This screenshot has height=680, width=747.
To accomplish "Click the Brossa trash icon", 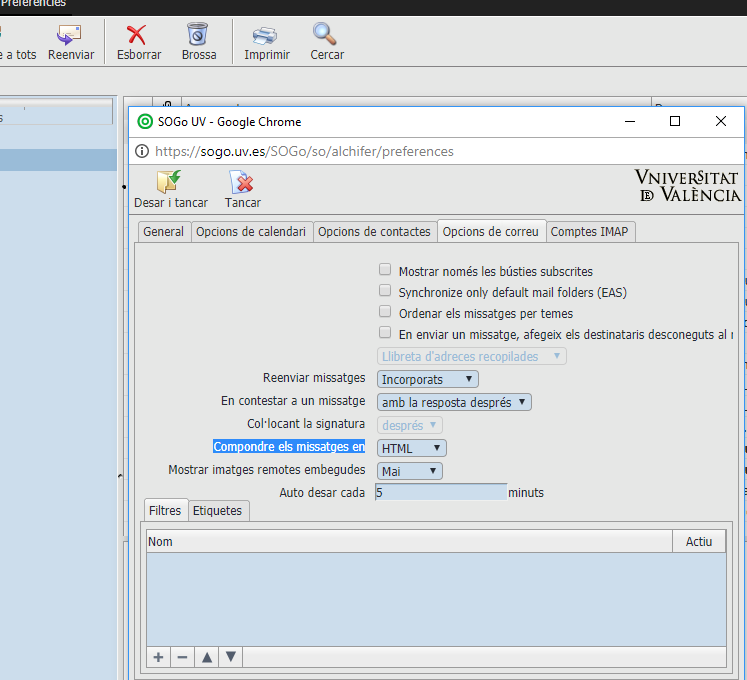I will tap(198, 36).
